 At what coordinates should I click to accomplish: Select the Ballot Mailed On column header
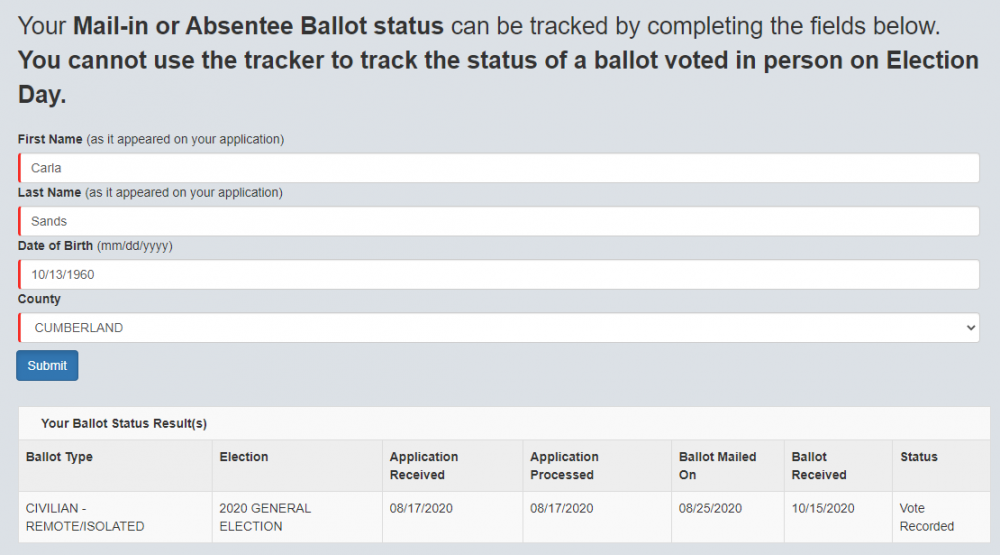(717, 466)
